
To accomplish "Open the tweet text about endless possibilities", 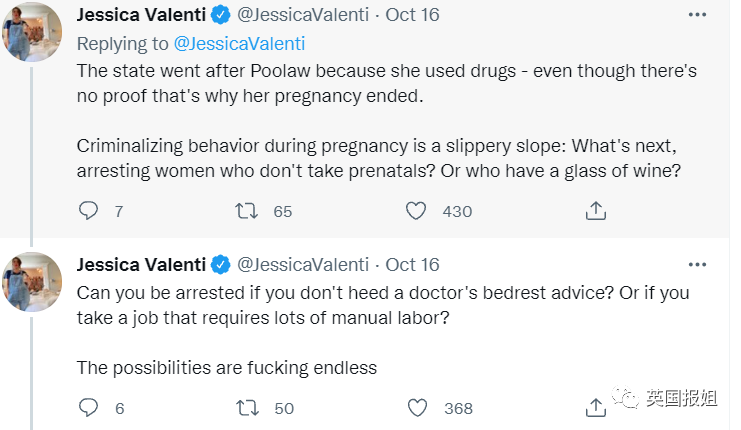I will 227,367.
